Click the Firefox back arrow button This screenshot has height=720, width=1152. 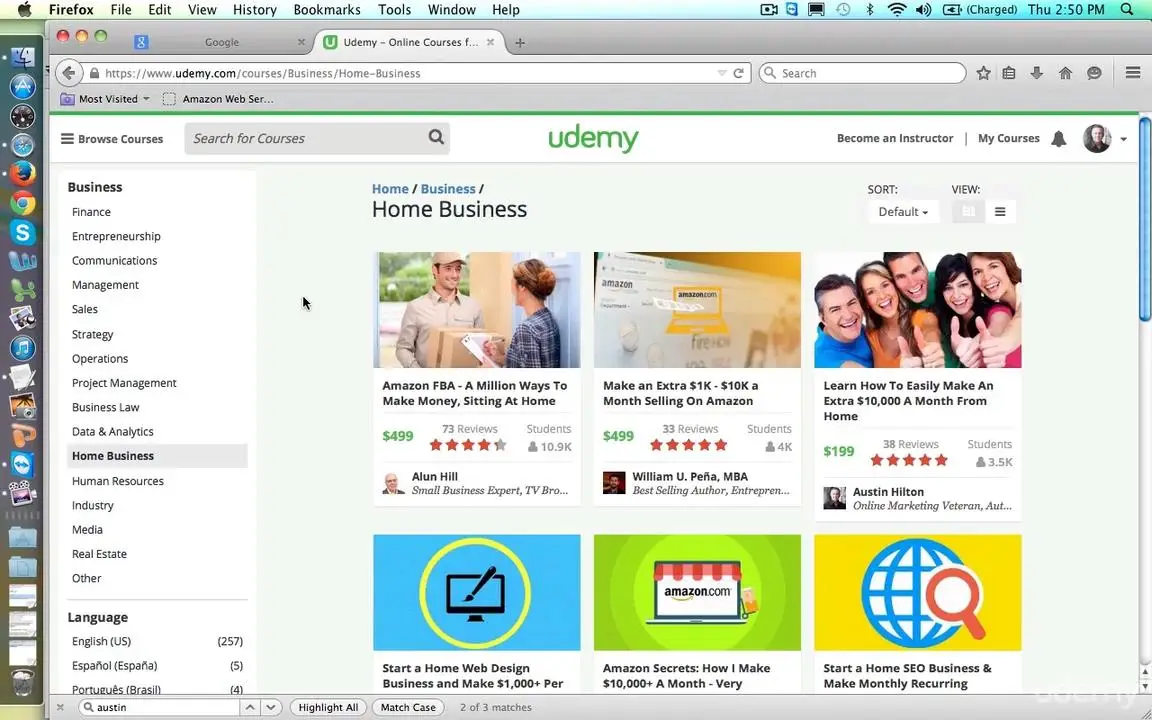(x=68, y=73)
